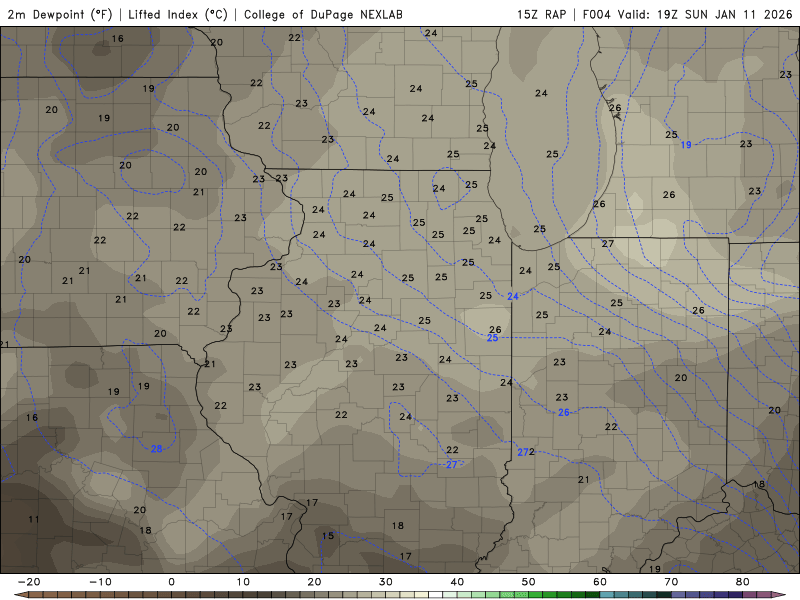
Task: Click the blue 19 contour label
Action: coord(686,145)
